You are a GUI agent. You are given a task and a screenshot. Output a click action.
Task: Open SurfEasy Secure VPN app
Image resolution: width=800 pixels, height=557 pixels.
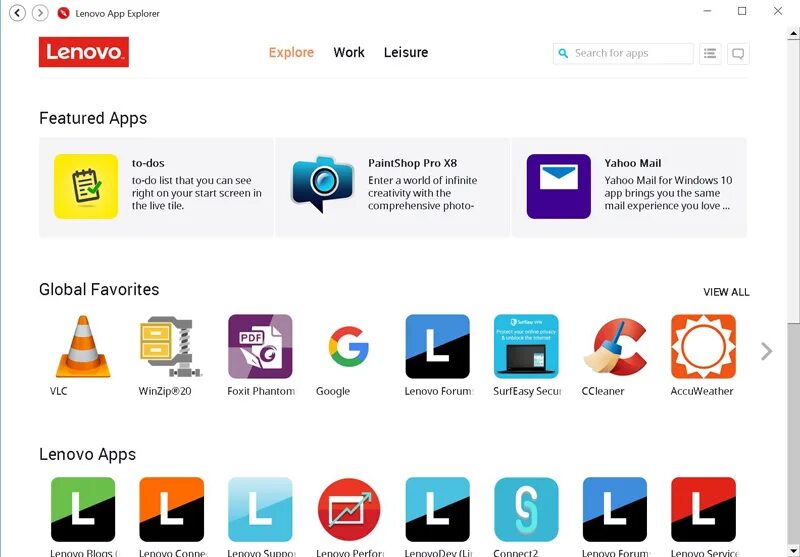point(526,346)
